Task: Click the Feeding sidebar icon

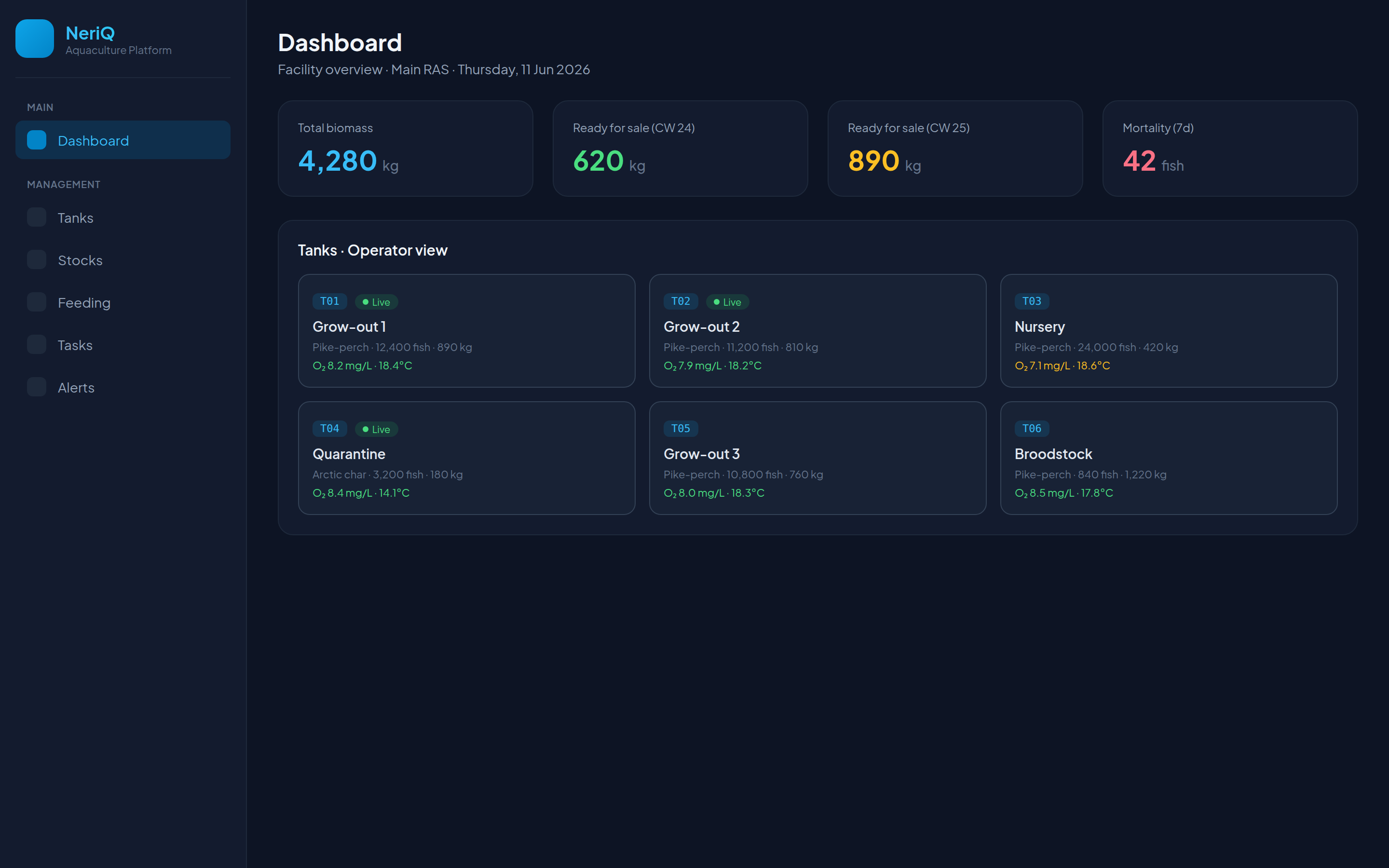Action: pyautogui.click(x=37, y=302)
